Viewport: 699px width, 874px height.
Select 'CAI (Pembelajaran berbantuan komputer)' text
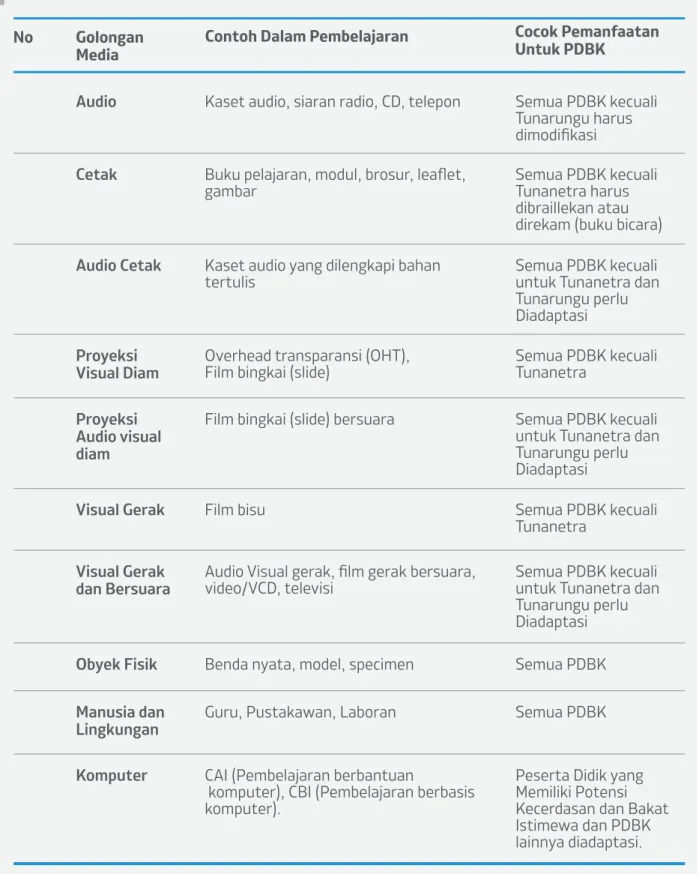309,784
